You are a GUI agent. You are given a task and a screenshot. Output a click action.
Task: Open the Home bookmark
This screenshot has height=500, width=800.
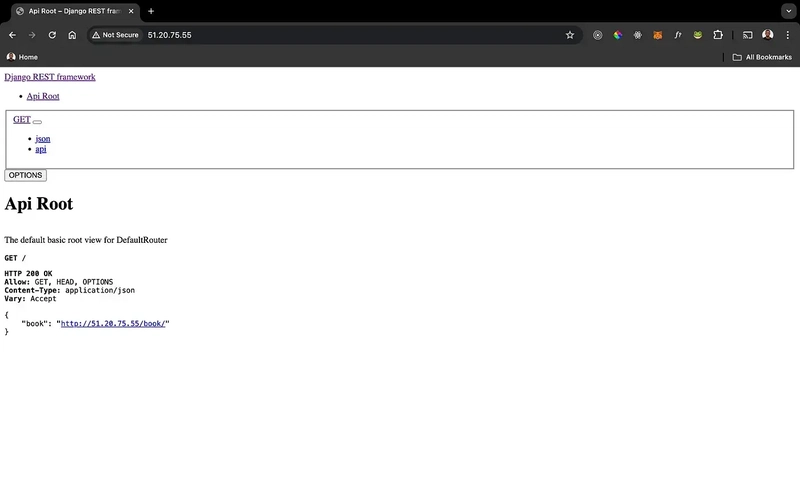pyautogui.click(x=22, y=57)
